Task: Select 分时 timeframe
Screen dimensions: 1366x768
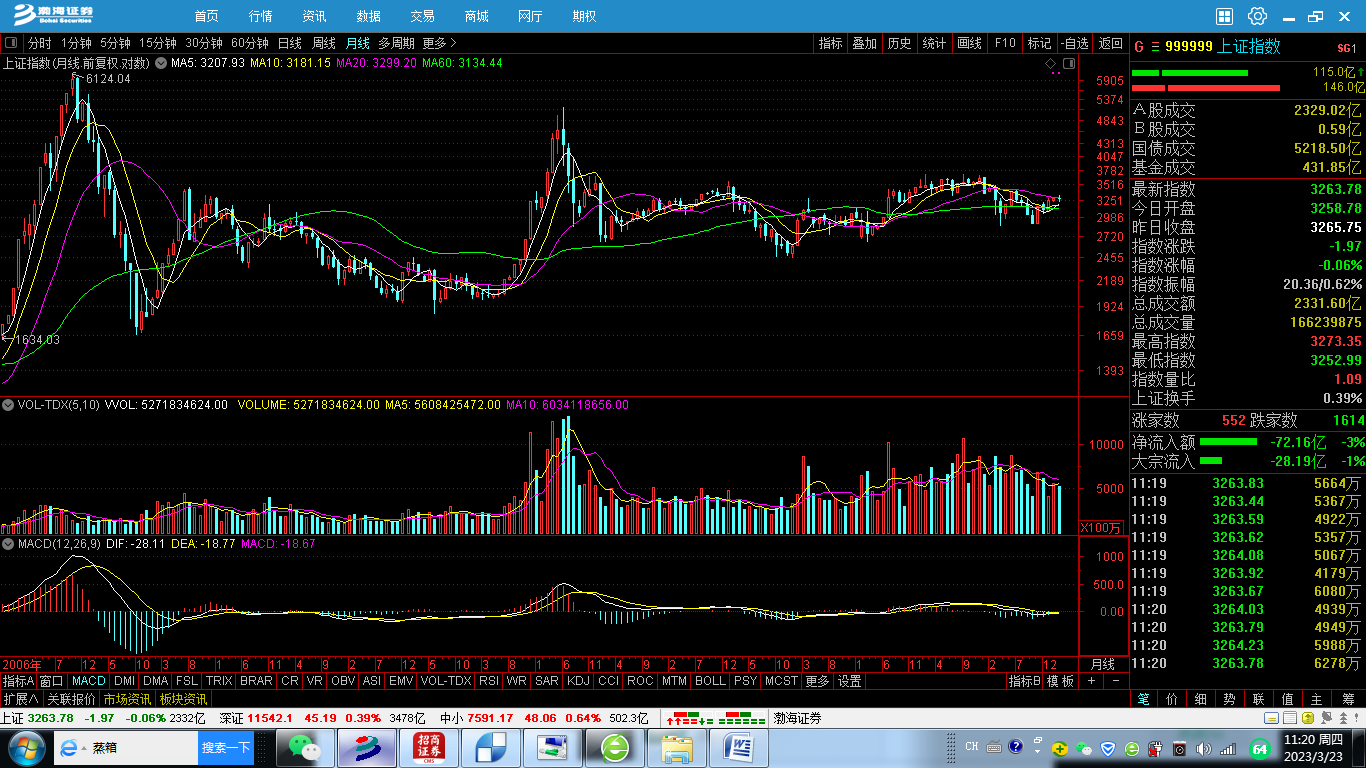Action: 39,43
